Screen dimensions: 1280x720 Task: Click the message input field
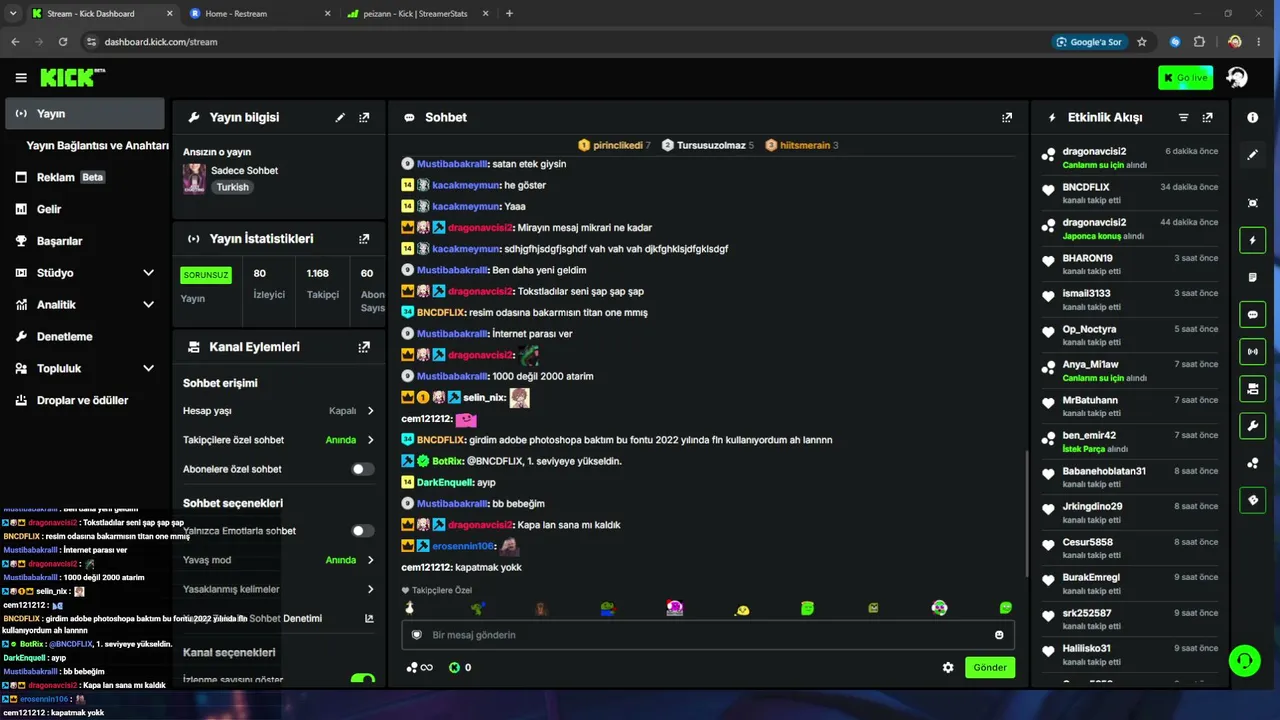click(708, 635)
